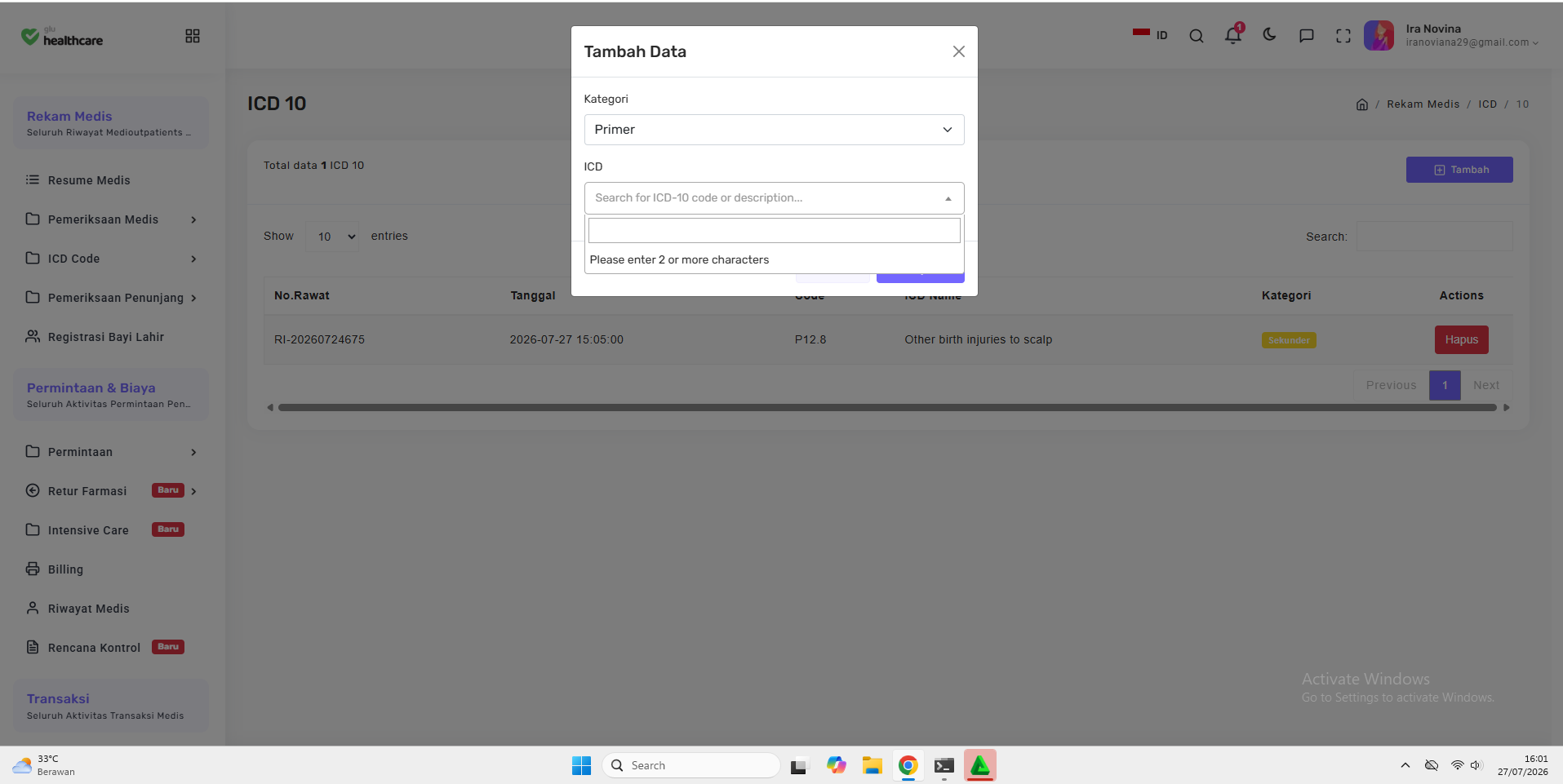Open Chrome from the taskbar

pos(908,765)
